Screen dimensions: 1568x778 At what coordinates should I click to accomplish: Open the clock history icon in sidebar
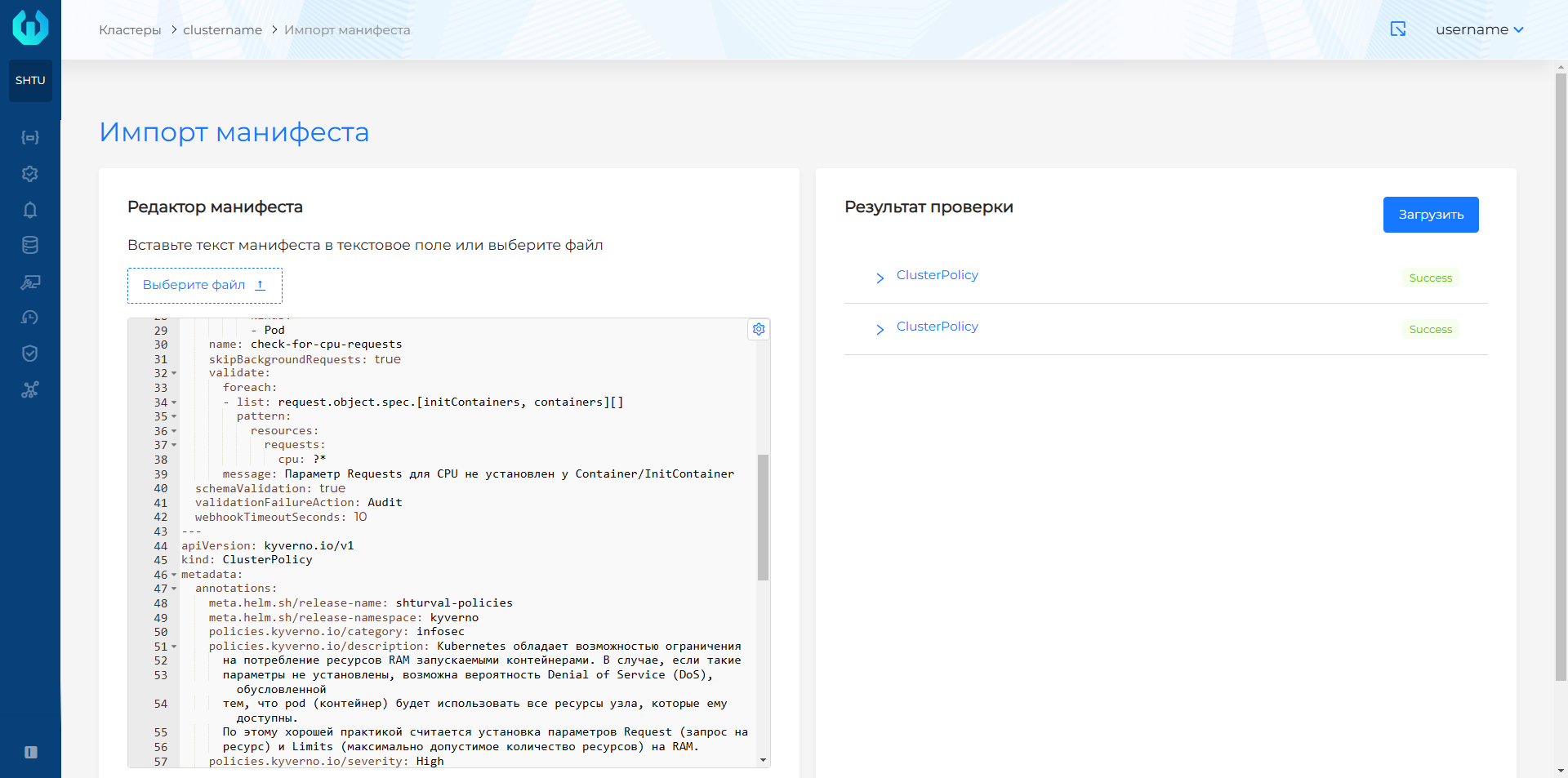click(x=30, y=318)
